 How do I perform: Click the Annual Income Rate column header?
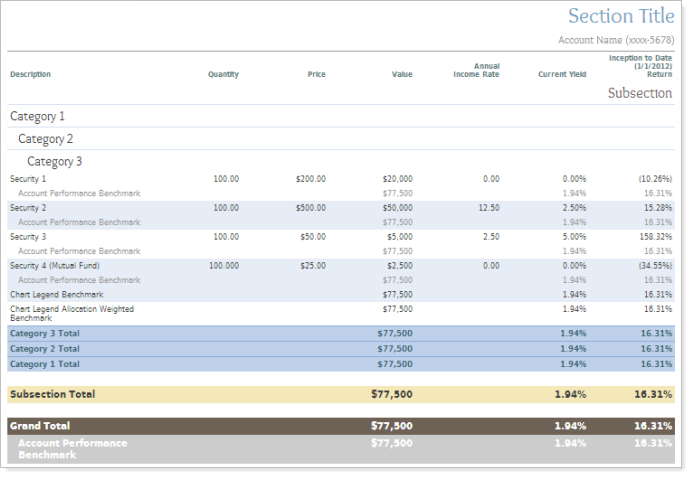[x=476, y=71]
